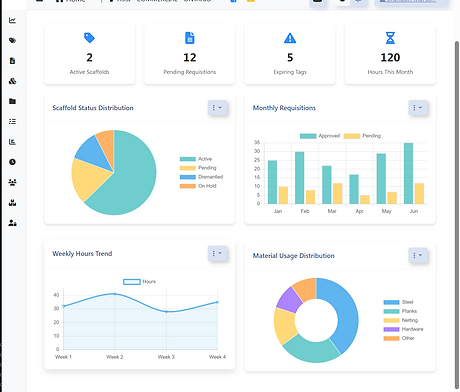Open the cubes materials icon in sidebar

point(12,81)
